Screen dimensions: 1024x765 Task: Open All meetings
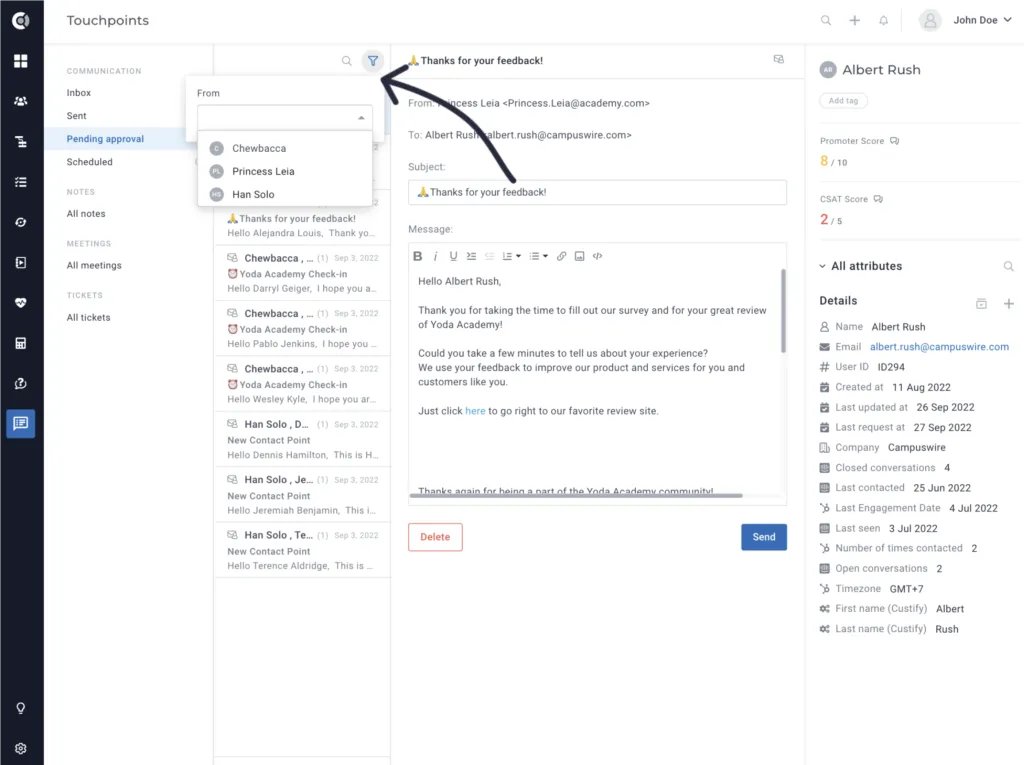pyautogui.click(x=94, y=265)
